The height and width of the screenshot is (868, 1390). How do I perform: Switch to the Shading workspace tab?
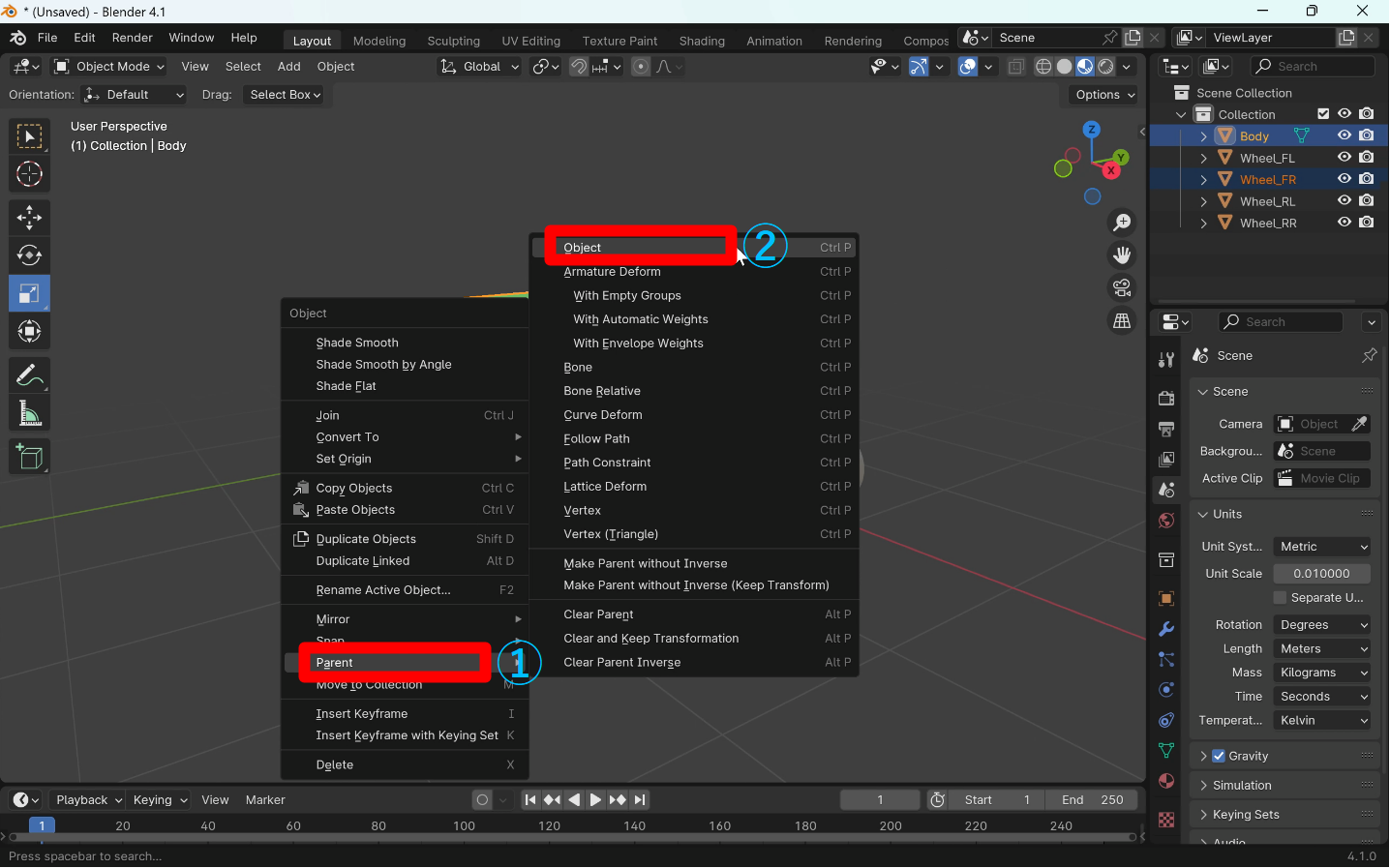pos(702,41)
